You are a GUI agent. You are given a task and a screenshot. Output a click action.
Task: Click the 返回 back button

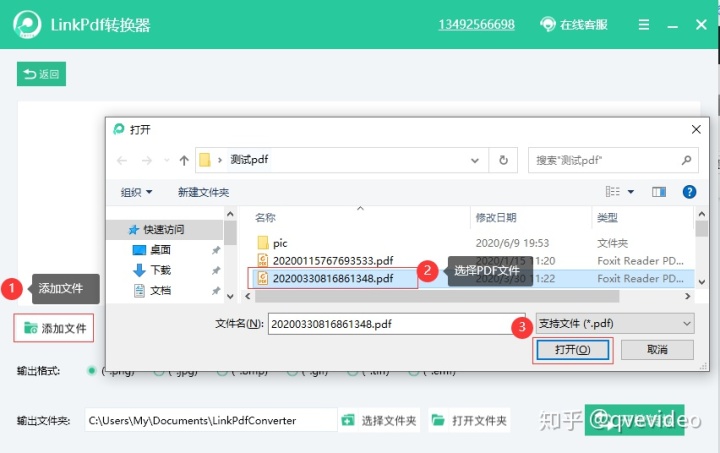click(x=41, y=74)
